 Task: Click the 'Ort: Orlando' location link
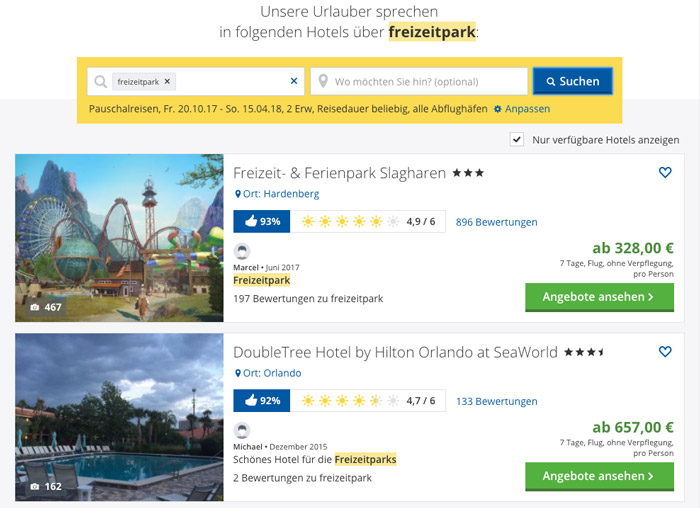(x=268, y=373)
